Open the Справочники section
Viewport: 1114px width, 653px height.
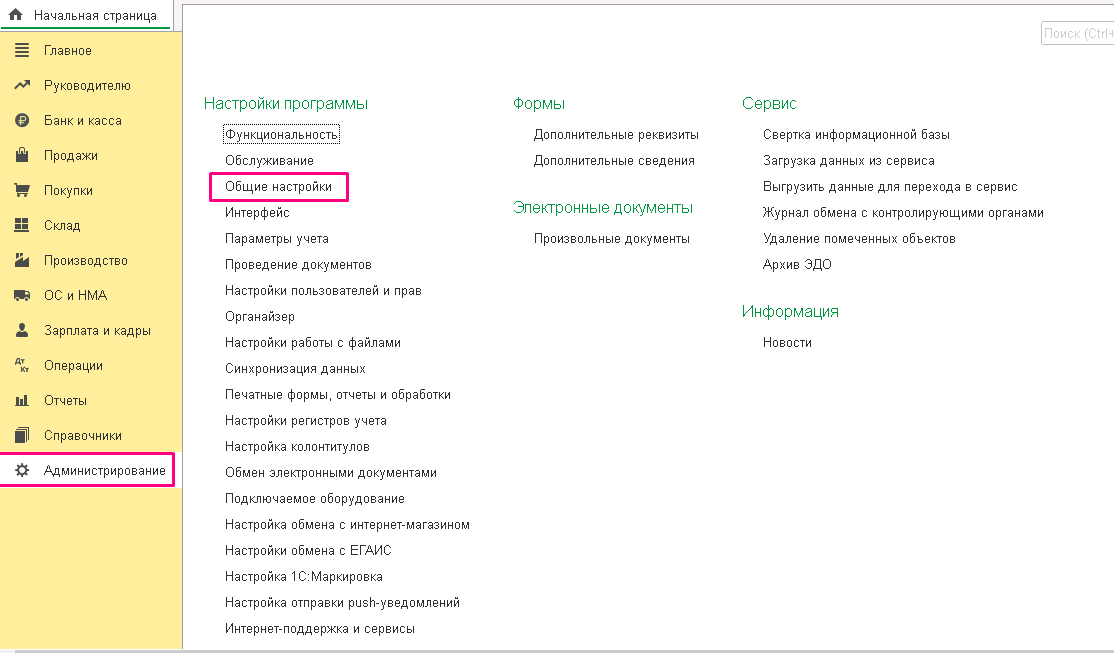tap(91, 435)
